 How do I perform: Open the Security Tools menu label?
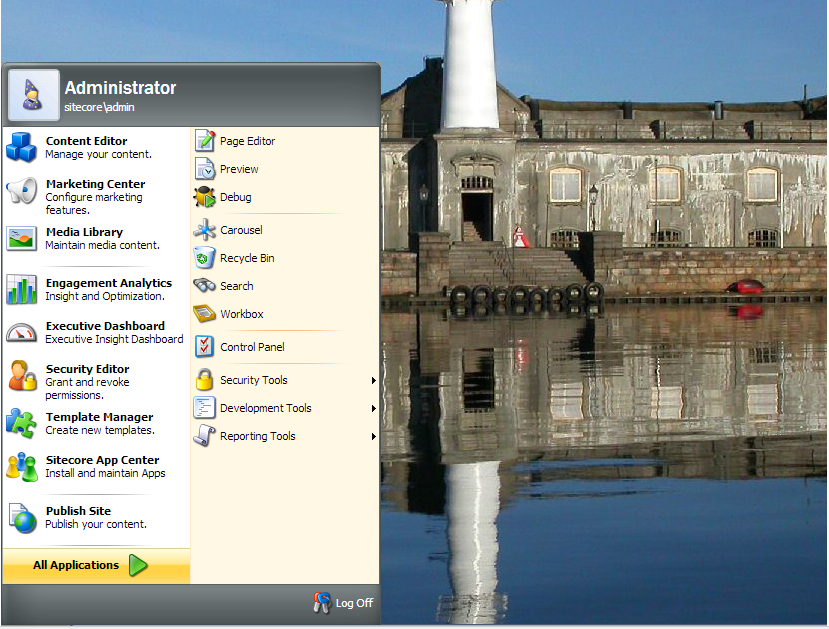[x=254, y=380]
